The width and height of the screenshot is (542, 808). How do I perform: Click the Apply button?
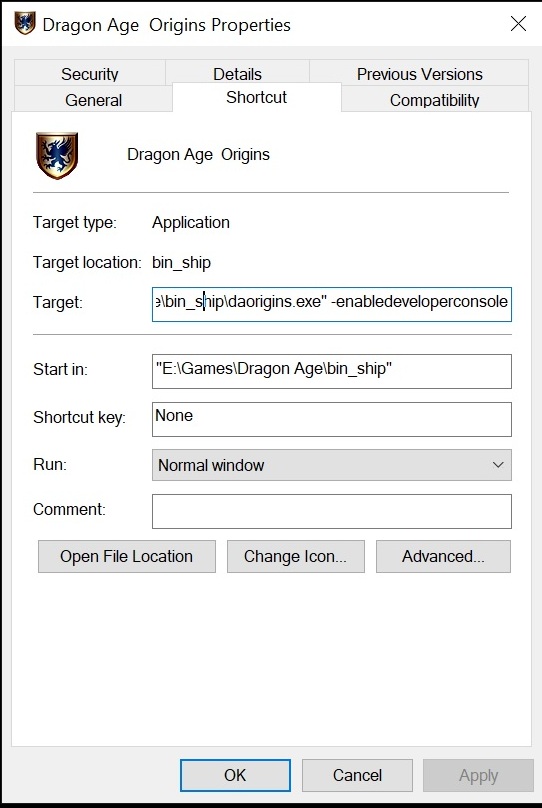pyautogui.click(x=478, y=775)
